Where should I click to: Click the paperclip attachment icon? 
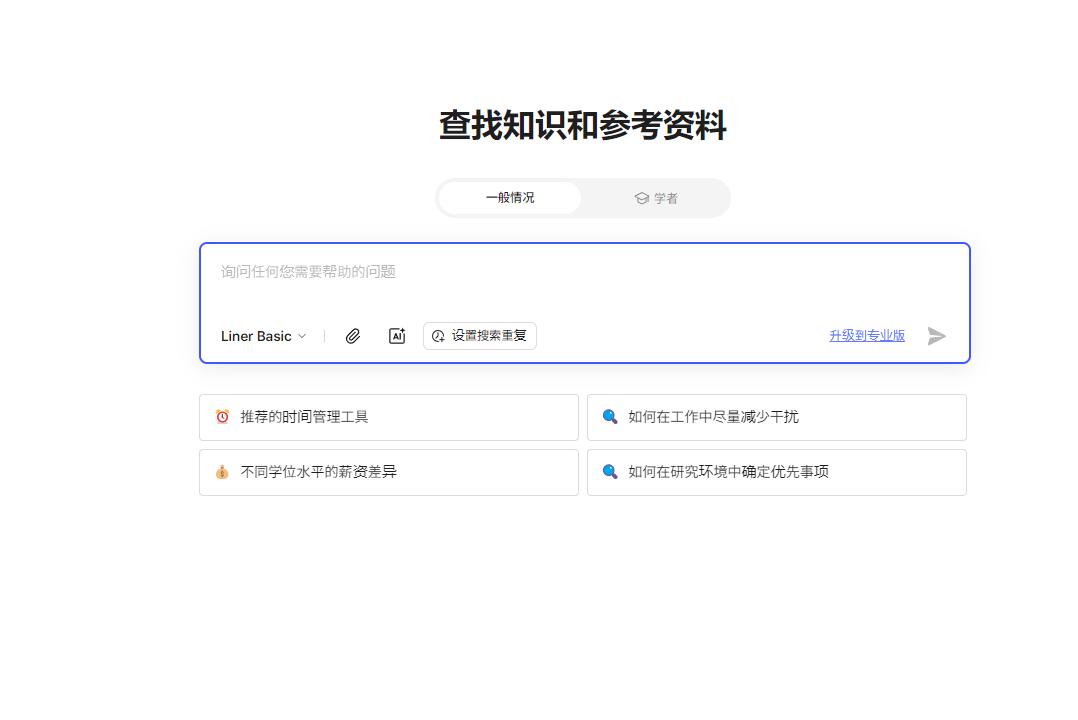(352, 336)
